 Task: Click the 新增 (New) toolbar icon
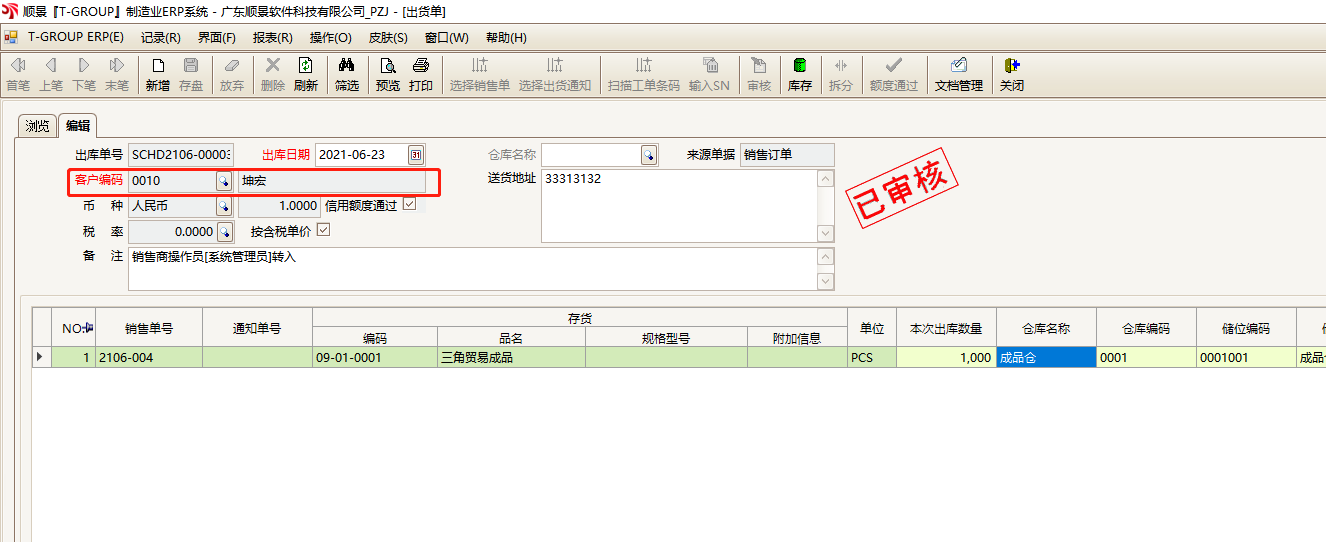tap(157, 74)
